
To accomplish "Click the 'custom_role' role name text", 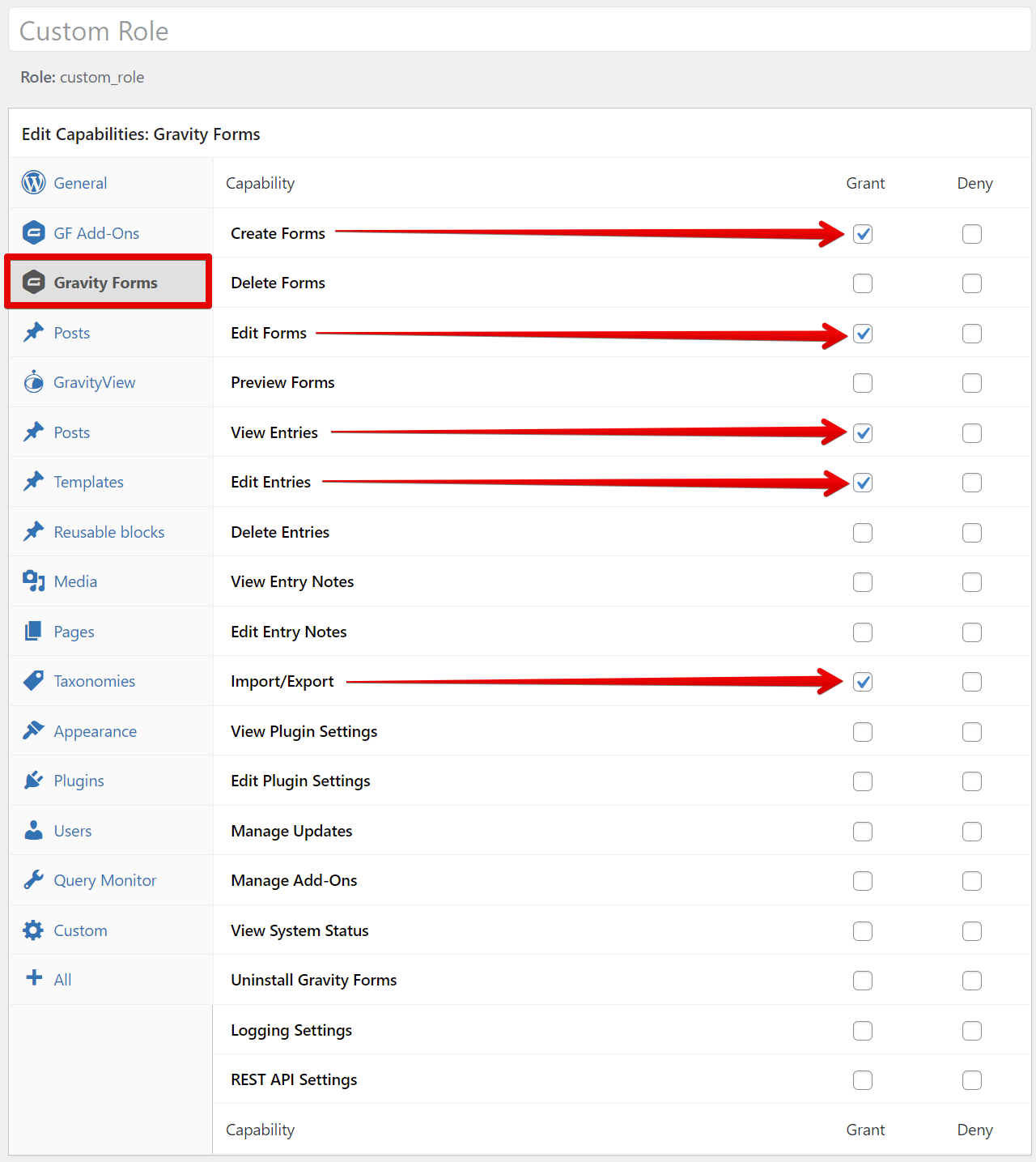I will pos(102,77).
